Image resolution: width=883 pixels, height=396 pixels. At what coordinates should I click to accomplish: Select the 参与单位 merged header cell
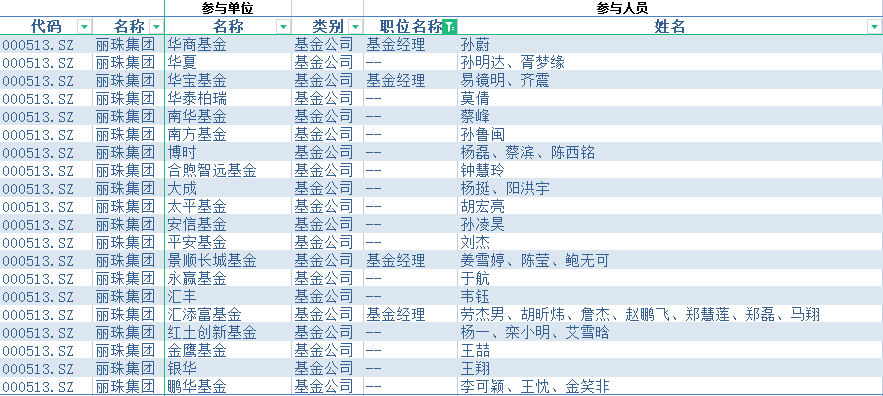tap(228, 8)
